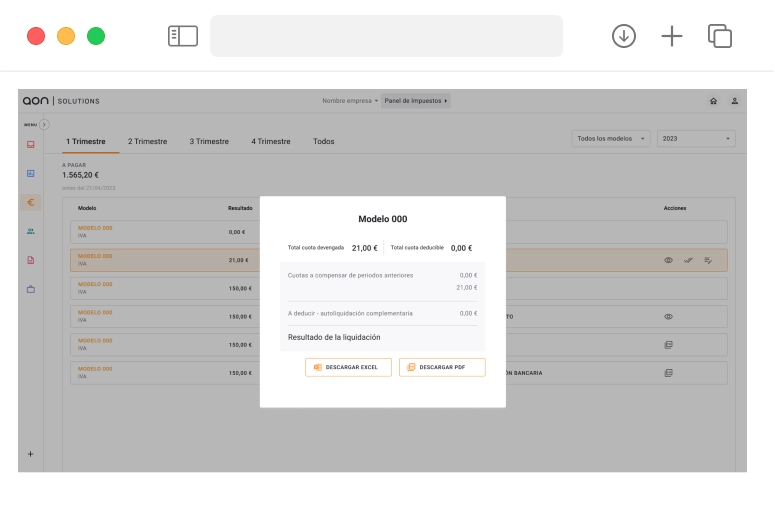The height and width of the screenshot is (528, 775).
Task: Open the user profile icon
Action: 734,101
